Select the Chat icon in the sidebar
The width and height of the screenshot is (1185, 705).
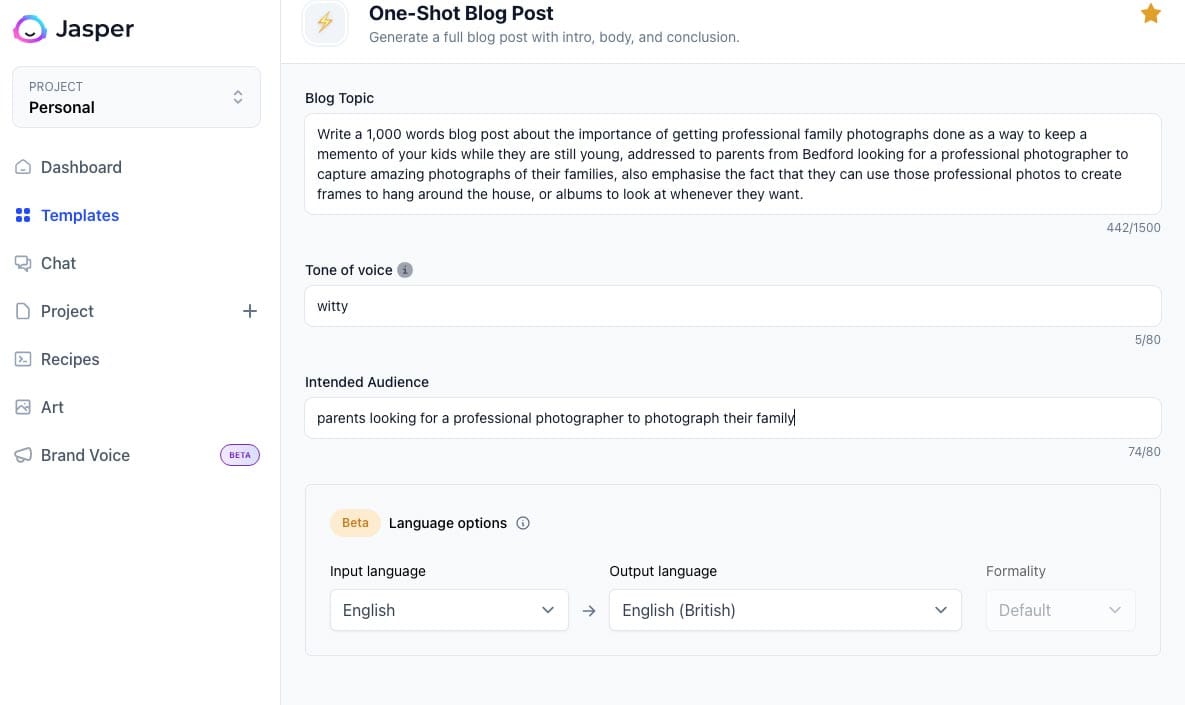24,263
